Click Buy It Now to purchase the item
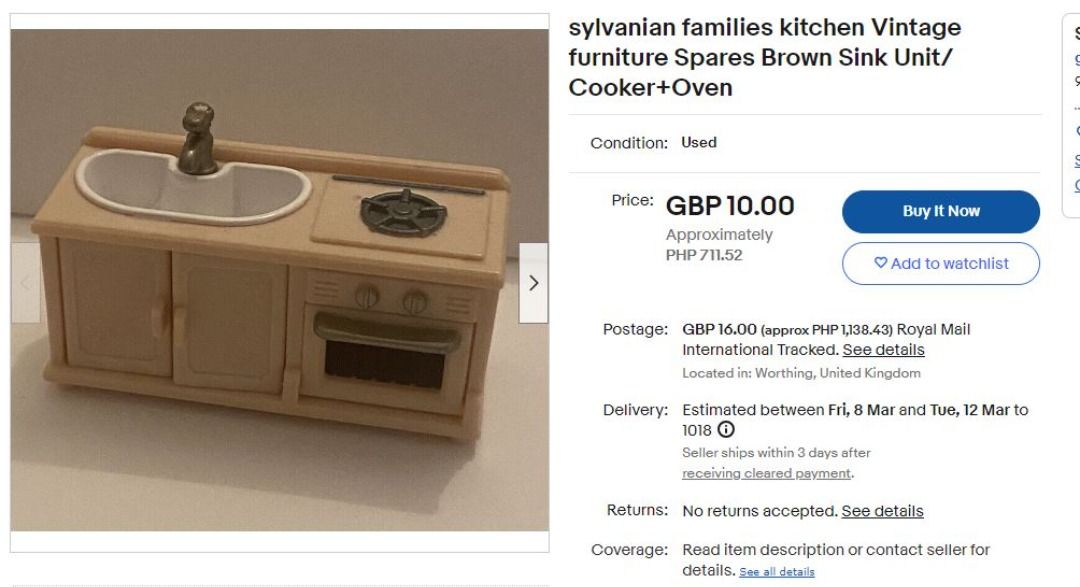1080x587 pixels. point(940,212)
